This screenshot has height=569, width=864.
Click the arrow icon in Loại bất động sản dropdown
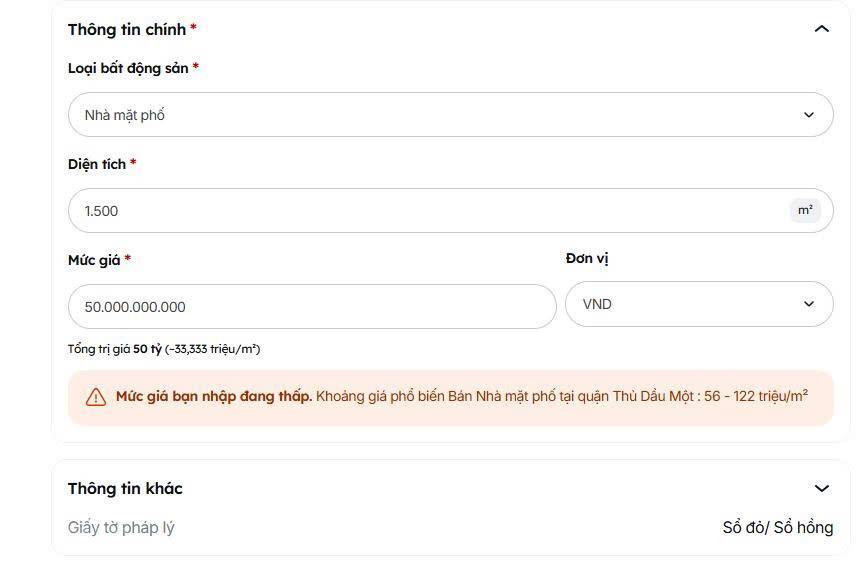click(x=809, y=115)
